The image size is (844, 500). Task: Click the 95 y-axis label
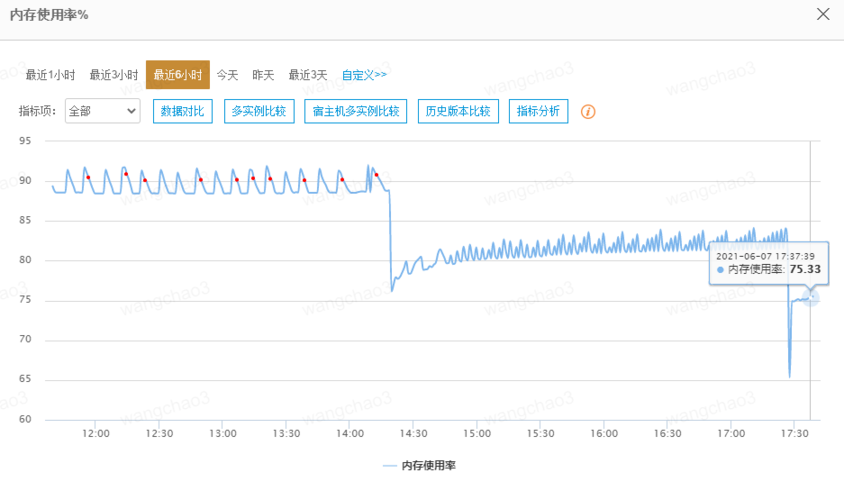25,141
